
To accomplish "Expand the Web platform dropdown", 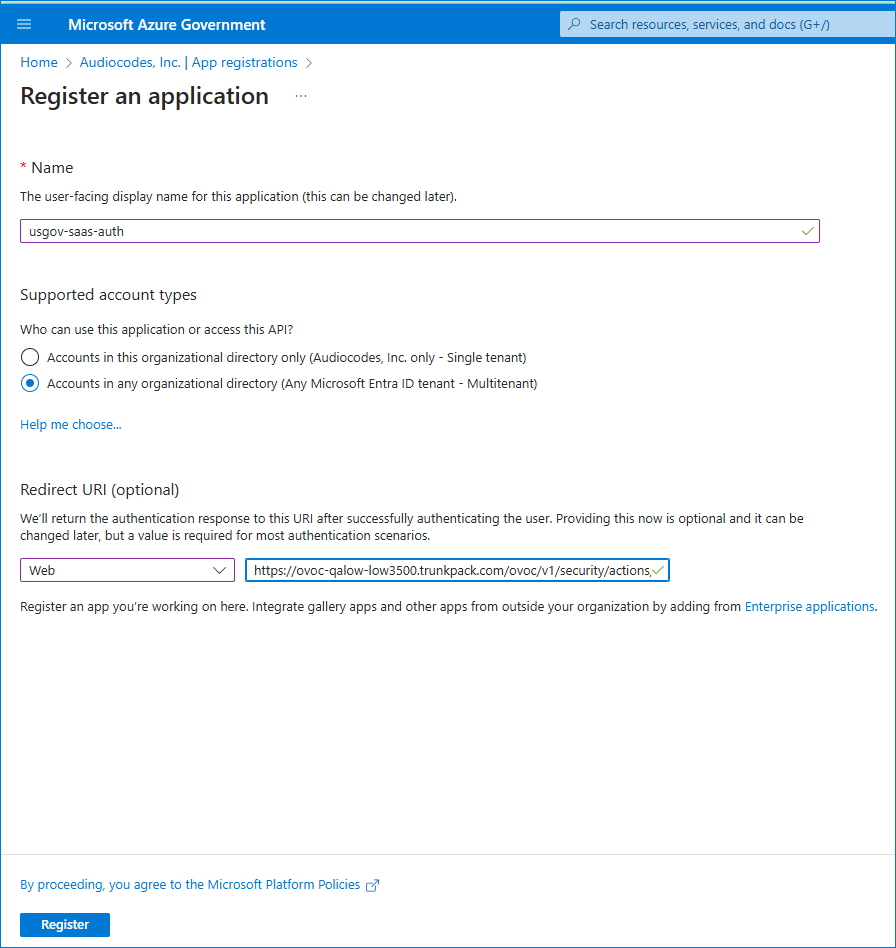I will coord(128,570).
